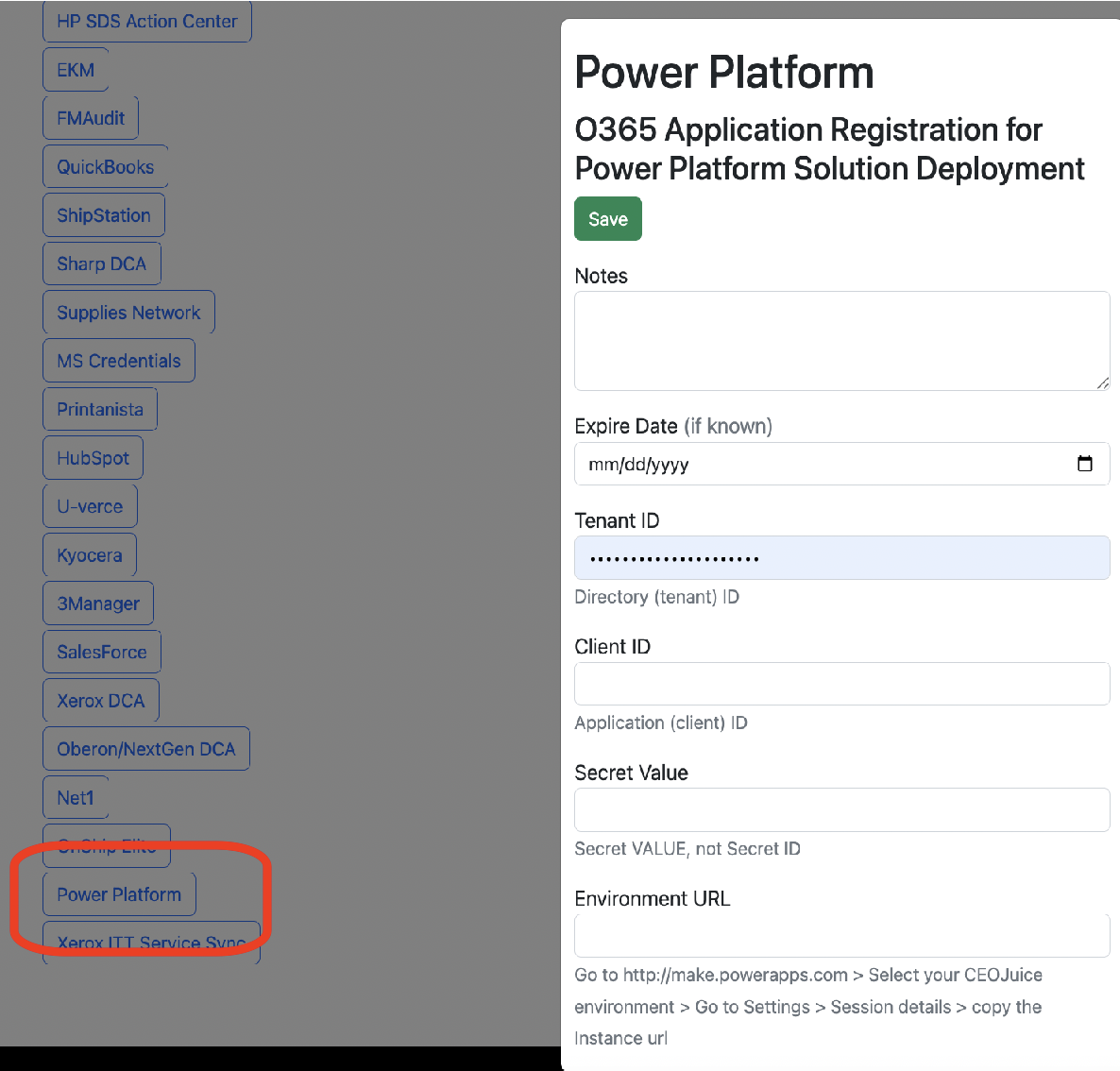Viewport: 1120px width, 1071px height.
Task: Open the calendar picker for Expire Date
Action: 1084,464
